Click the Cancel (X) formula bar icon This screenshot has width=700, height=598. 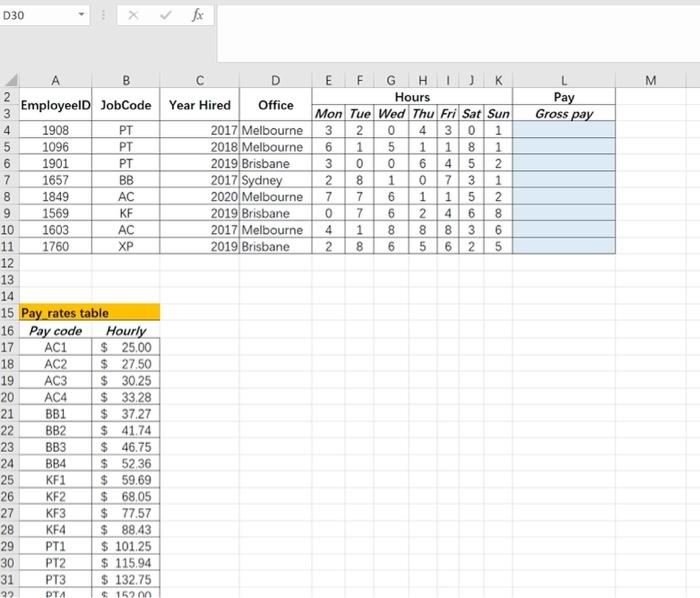click(133, 16)
